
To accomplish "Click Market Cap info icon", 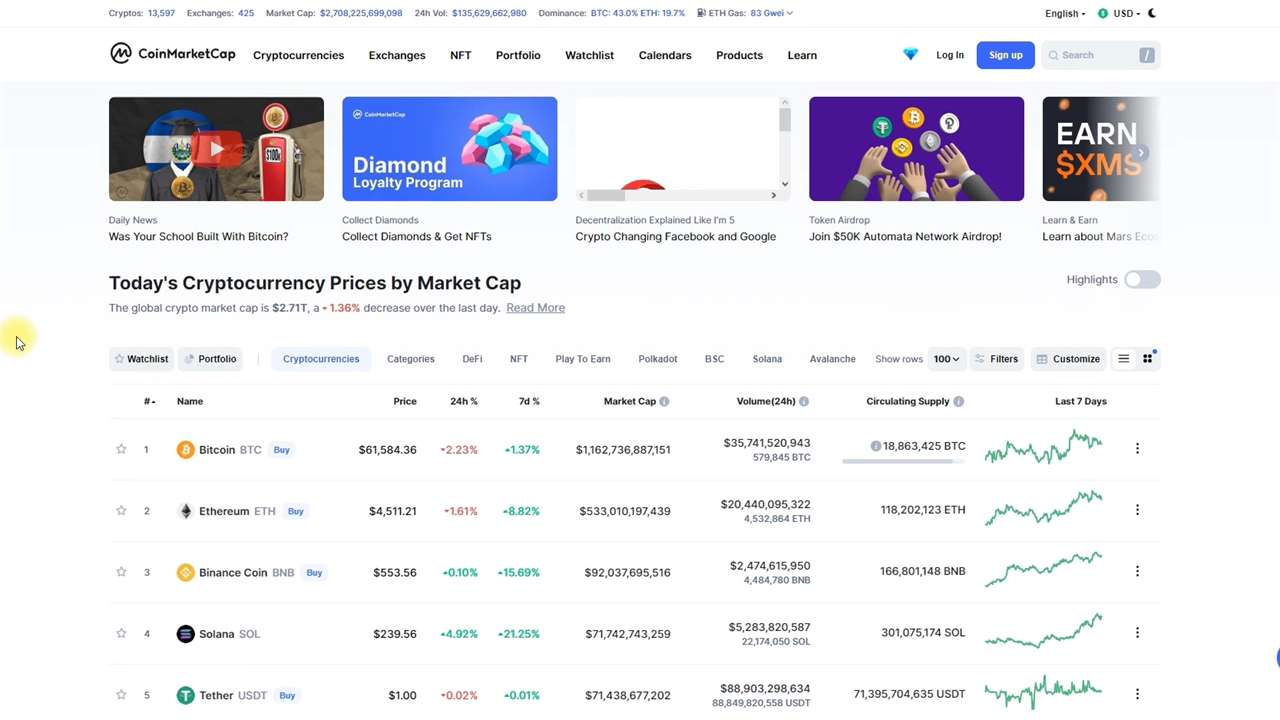I will coord(664,401).
